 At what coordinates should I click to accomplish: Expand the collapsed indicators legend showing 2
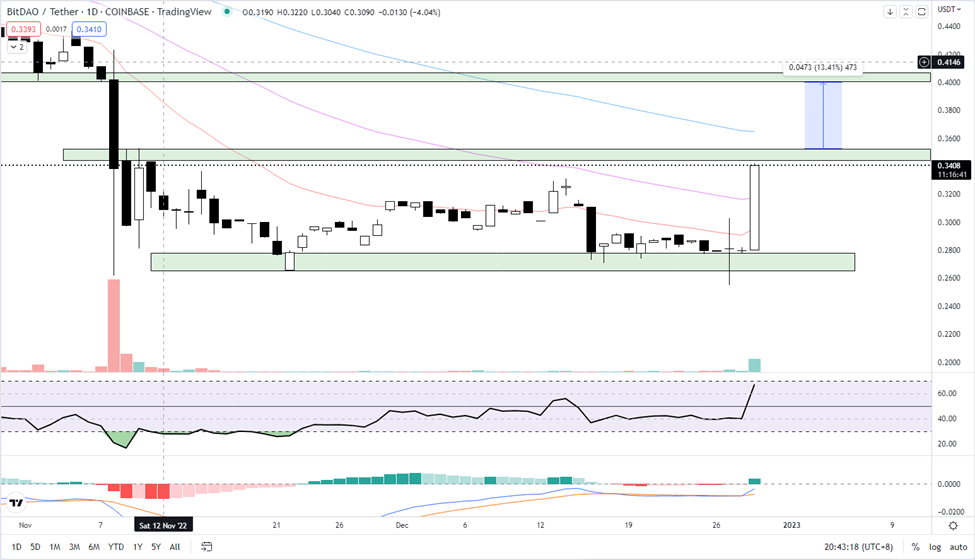(17, 47)
